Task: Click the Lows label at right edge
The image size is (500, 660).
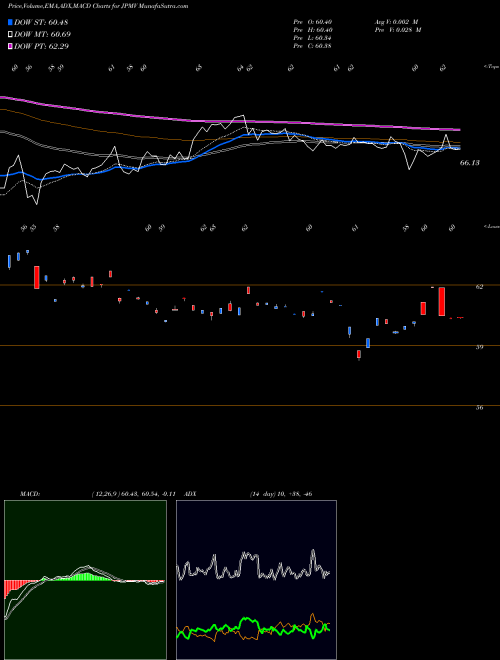Action: tap(491, 226)
